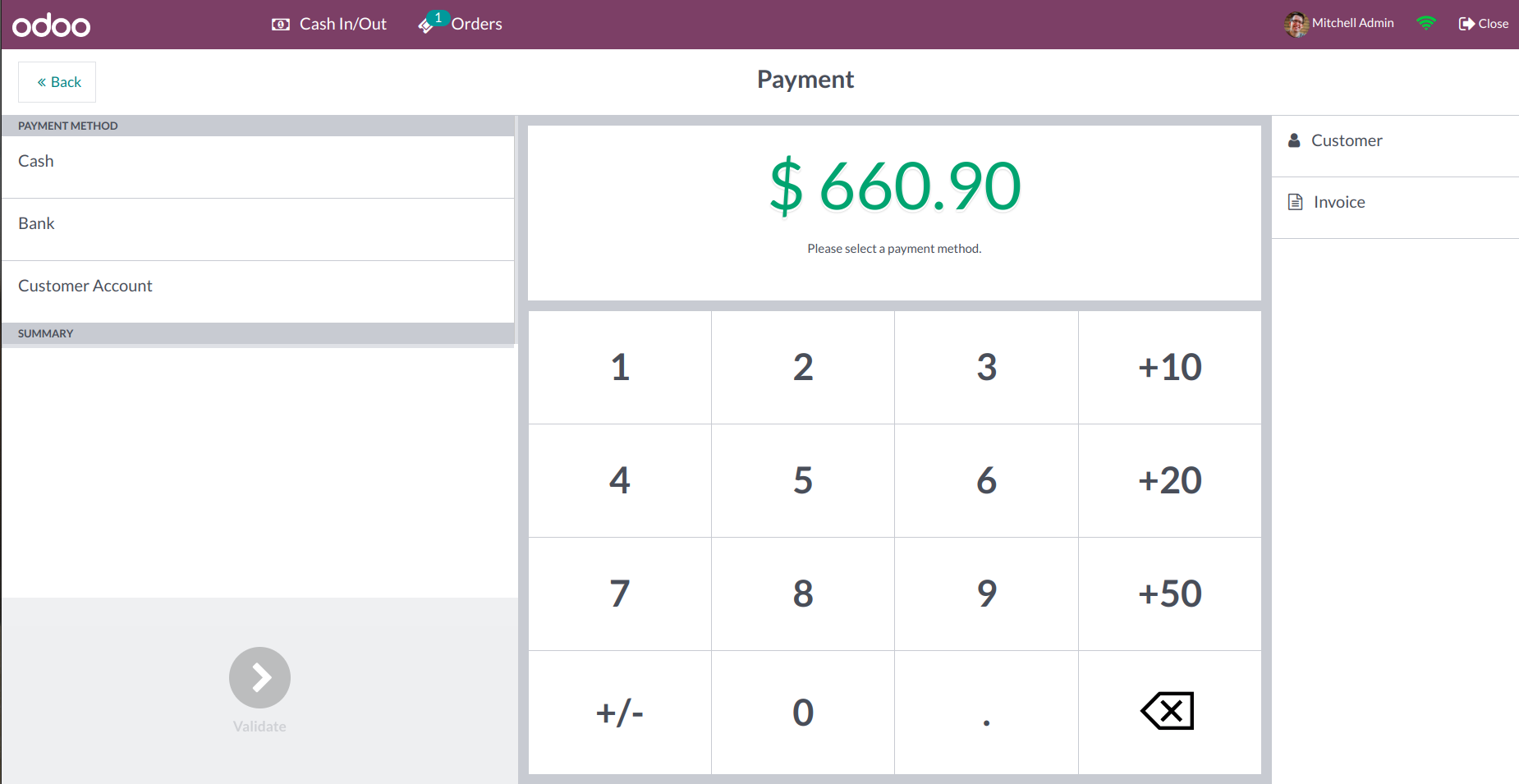Open the Cash In/Out dialog
1519x784 pixels.
point(328,23)
